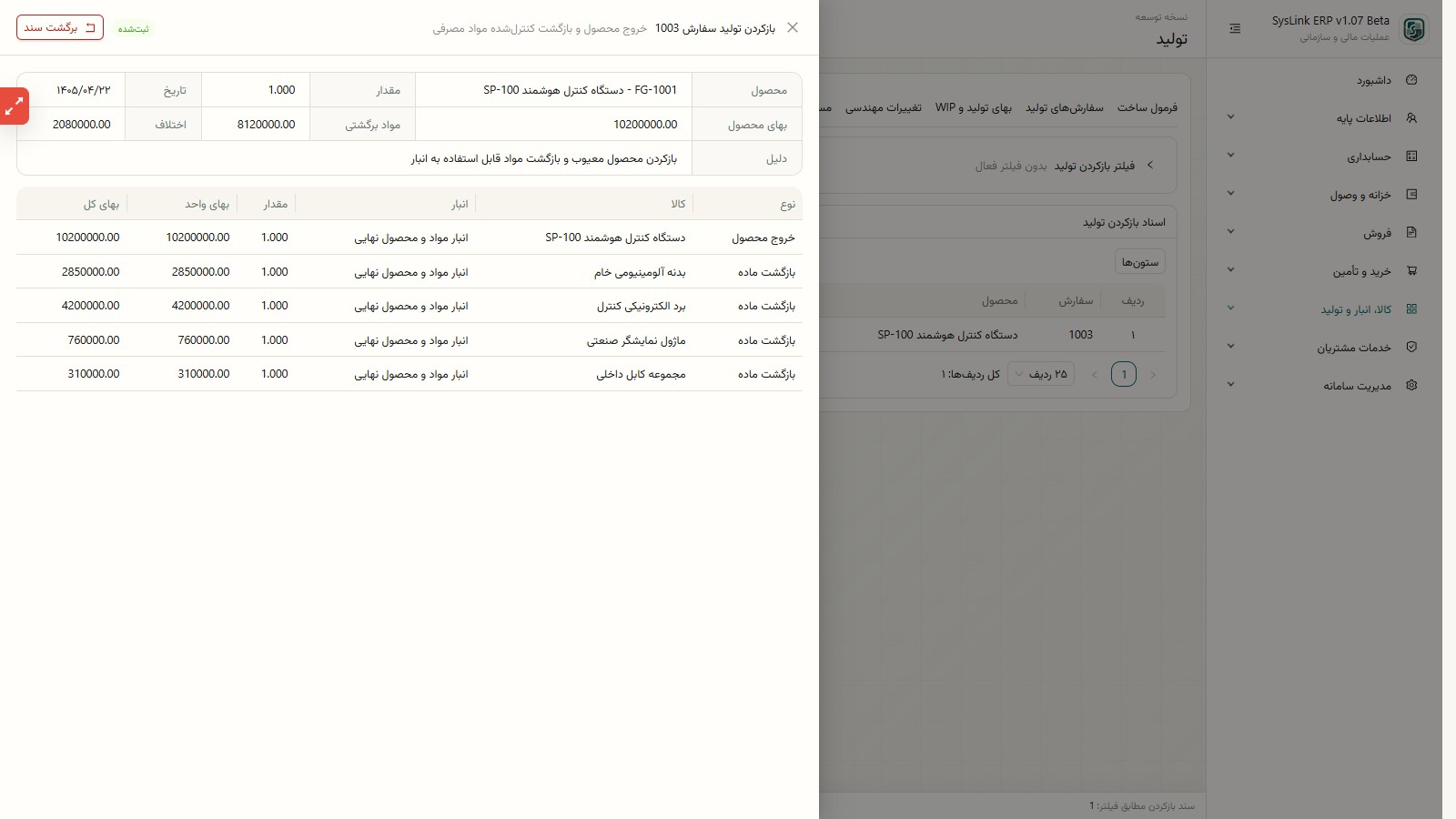The width and height of the screenshot is (1456, 819).
Task: Click the 2080000.00 difference value
Action: [82, 125]
